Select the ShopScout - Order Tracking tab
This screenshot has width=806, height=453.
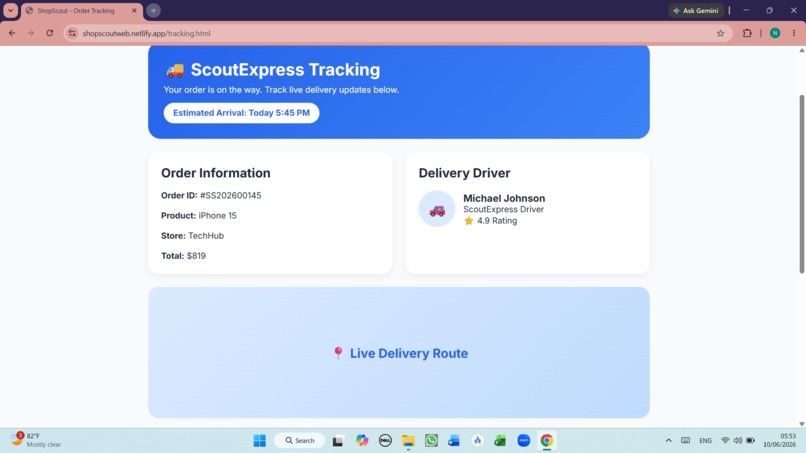click(x=76, y=10)
